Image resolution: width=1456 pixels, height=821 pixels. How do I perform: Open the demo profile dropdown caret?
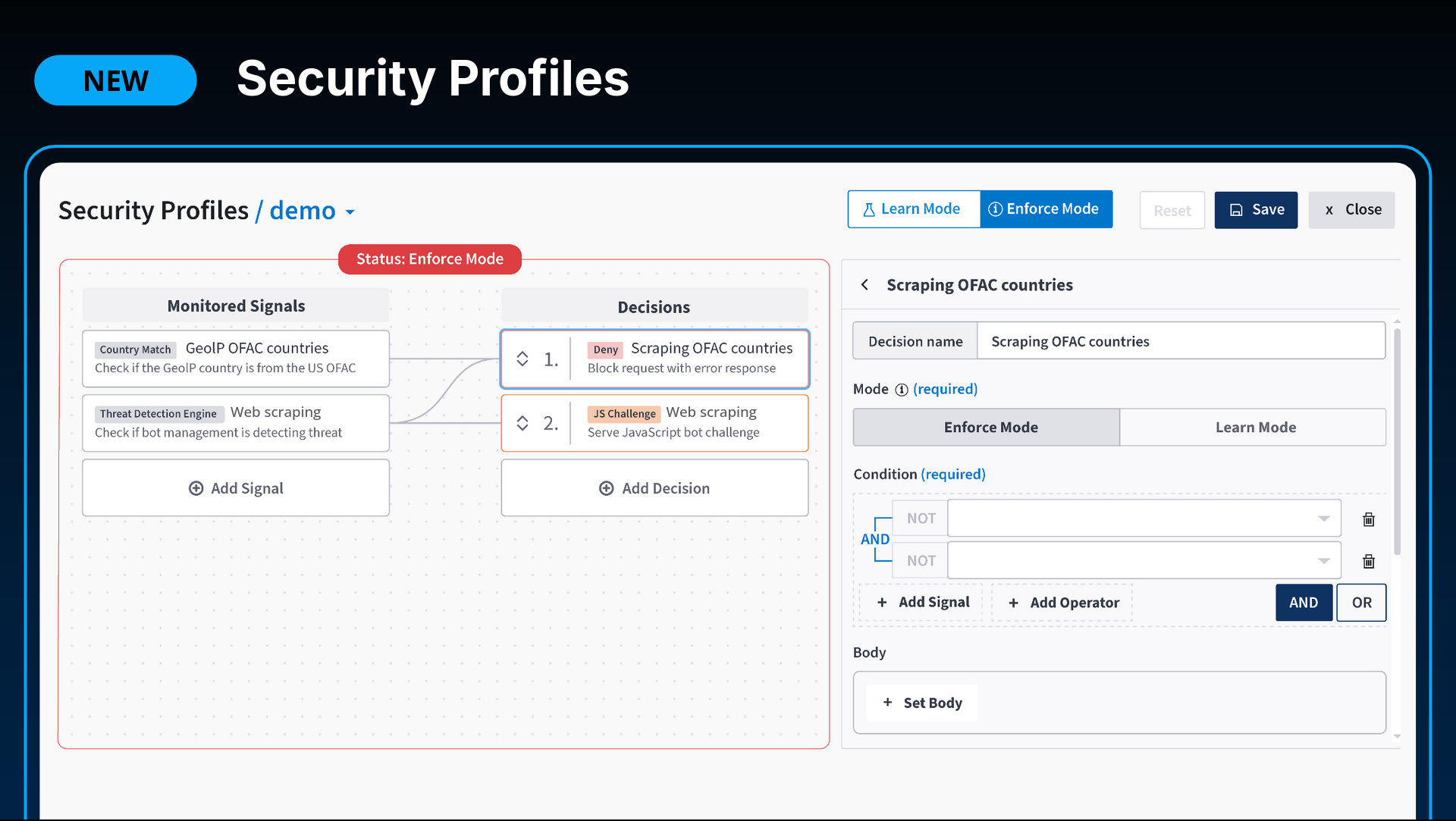[350, 212]
